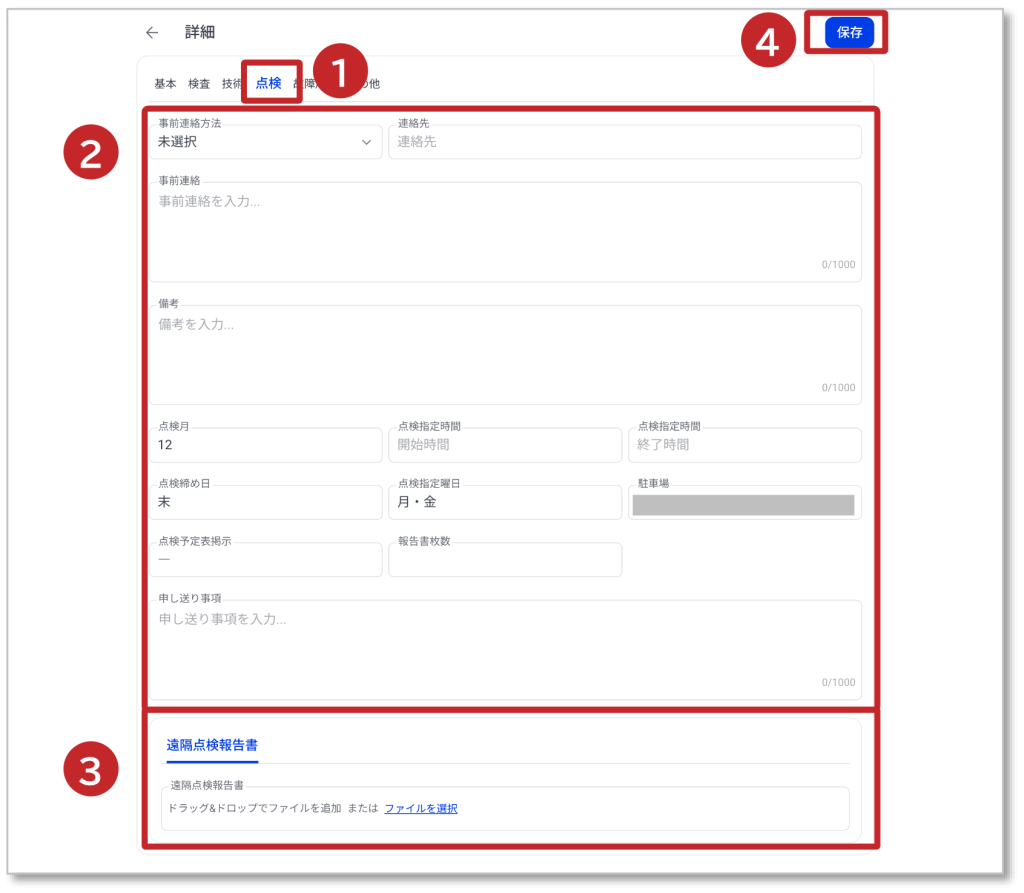Click the 報告書枚数 input field
This screenshot has height=893, width=1024.
[x=505, y=561]
